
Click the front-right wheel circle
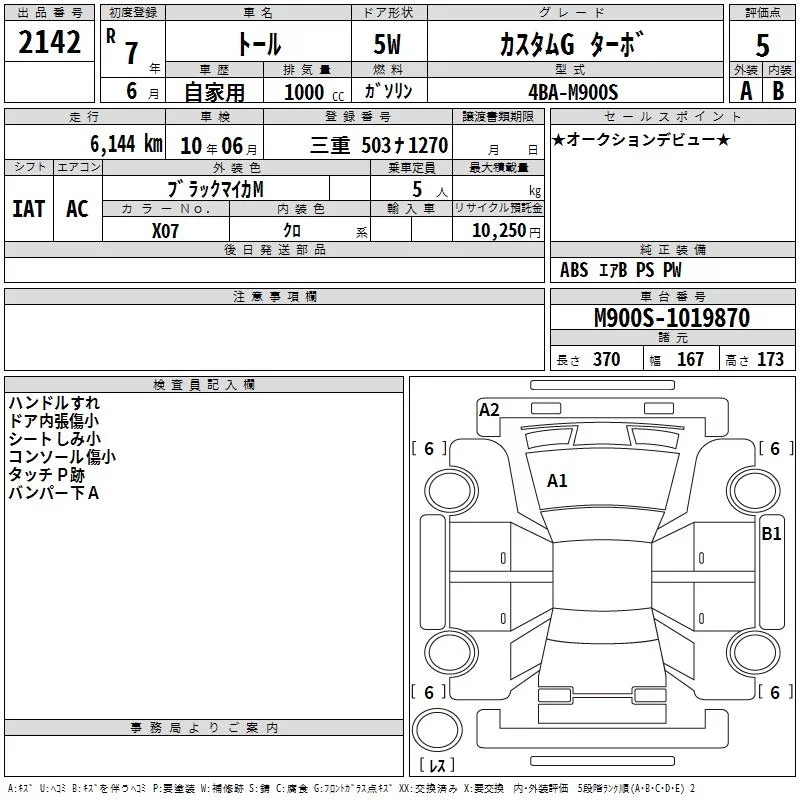[754, 491]
